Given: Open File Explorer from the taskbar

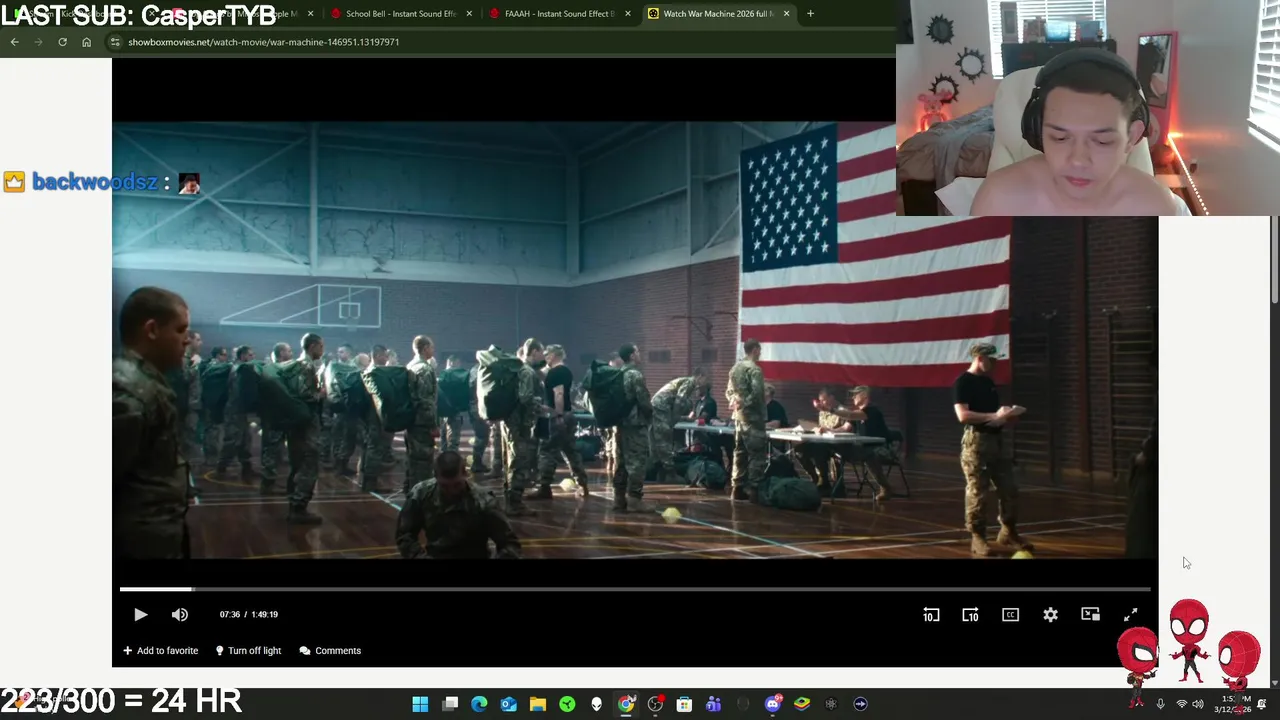Looking at the screenshot, I should 538,704.
